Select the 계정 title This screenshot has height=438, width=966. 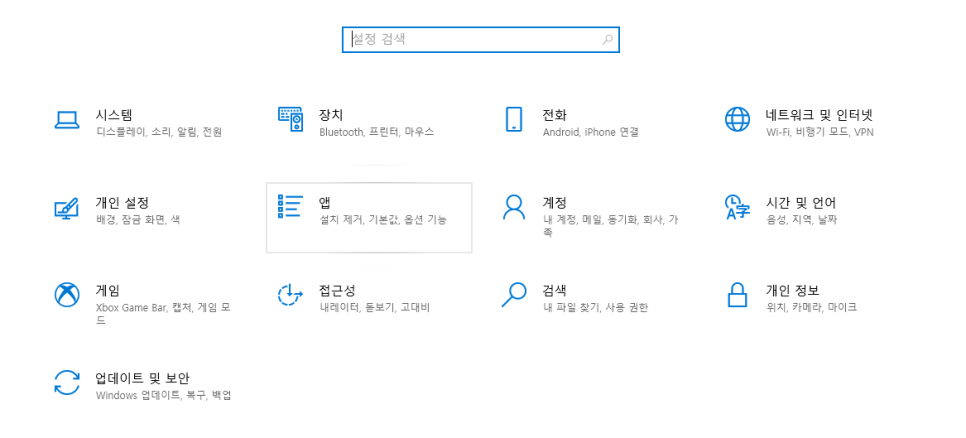(554, 203)
